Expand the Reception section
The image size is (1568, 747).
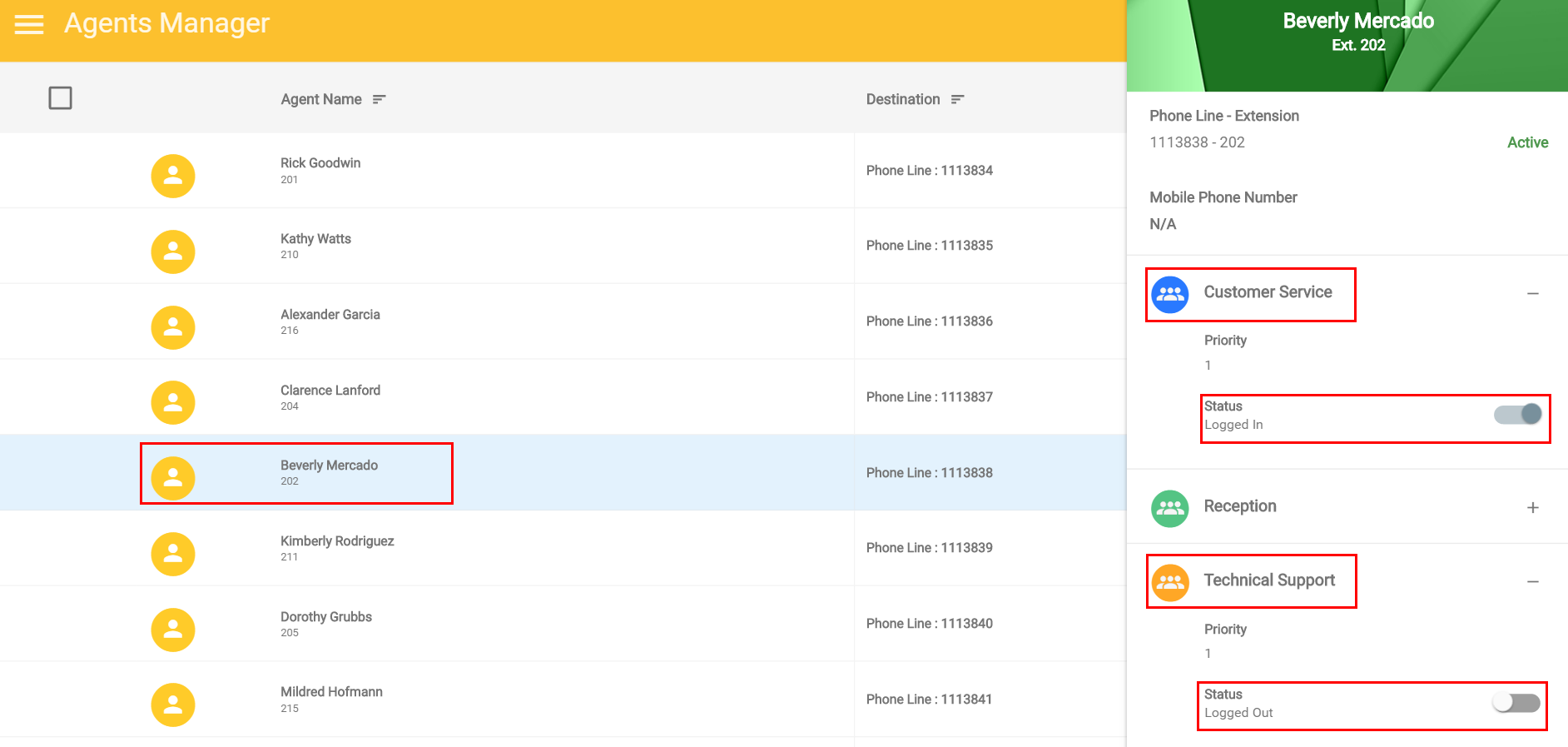1533,507
